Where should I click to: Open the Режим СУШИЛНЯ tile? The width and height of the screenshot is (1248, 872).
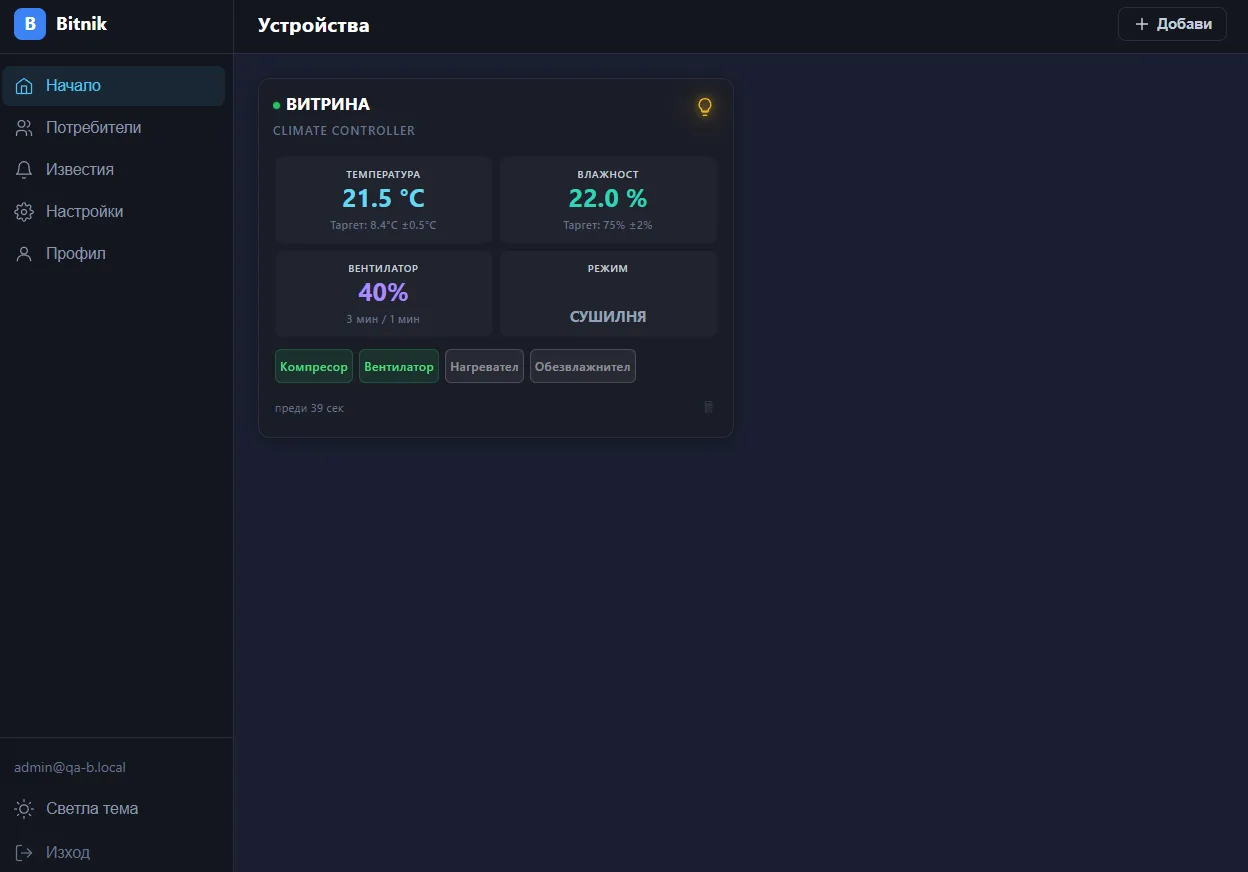click(x=608, y=294)
